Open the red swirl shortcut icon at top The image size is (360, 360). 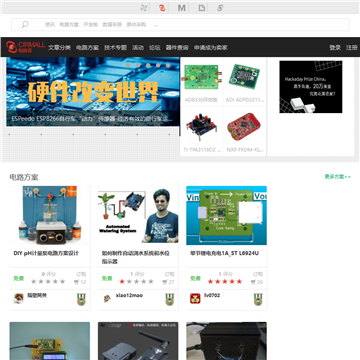pyautogui.click(x=162, y=8)
